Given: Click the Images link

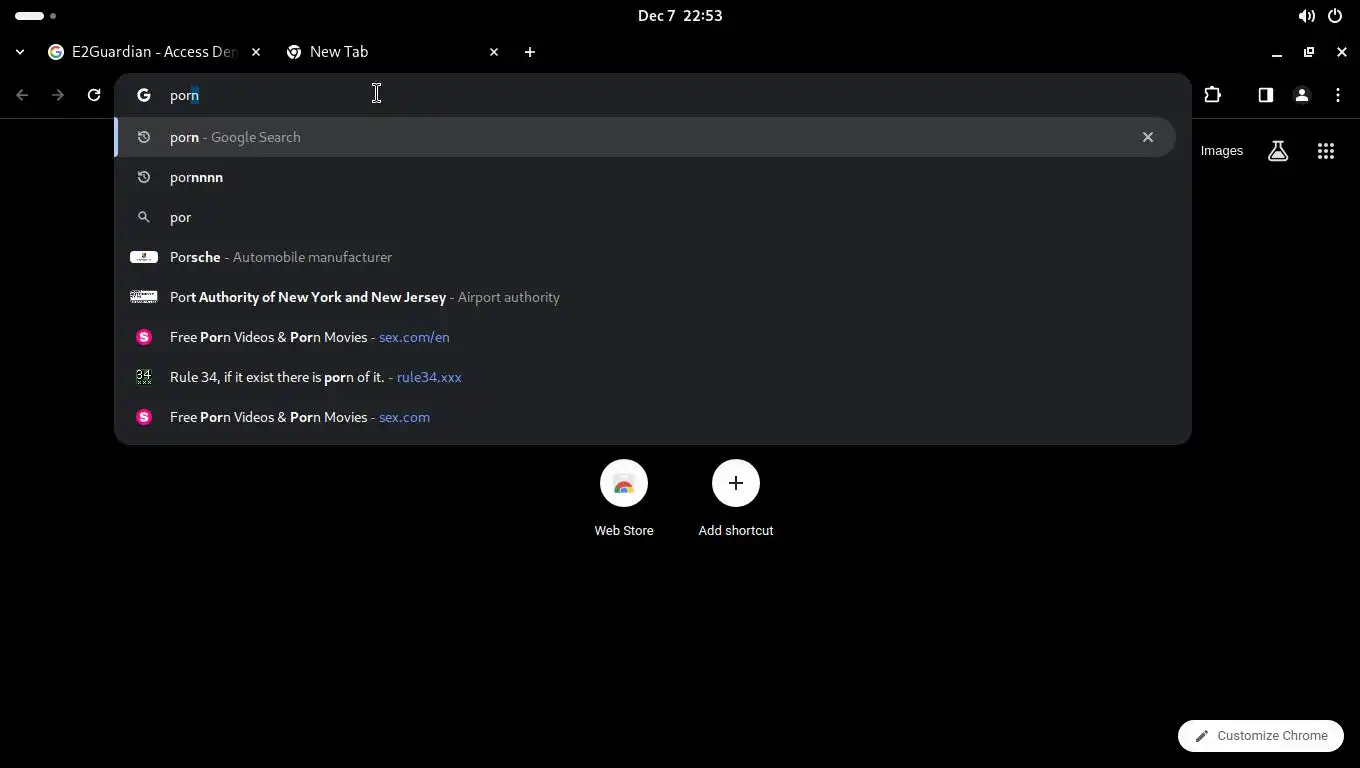Looking at the screenshot, I should coord(1222,151).
